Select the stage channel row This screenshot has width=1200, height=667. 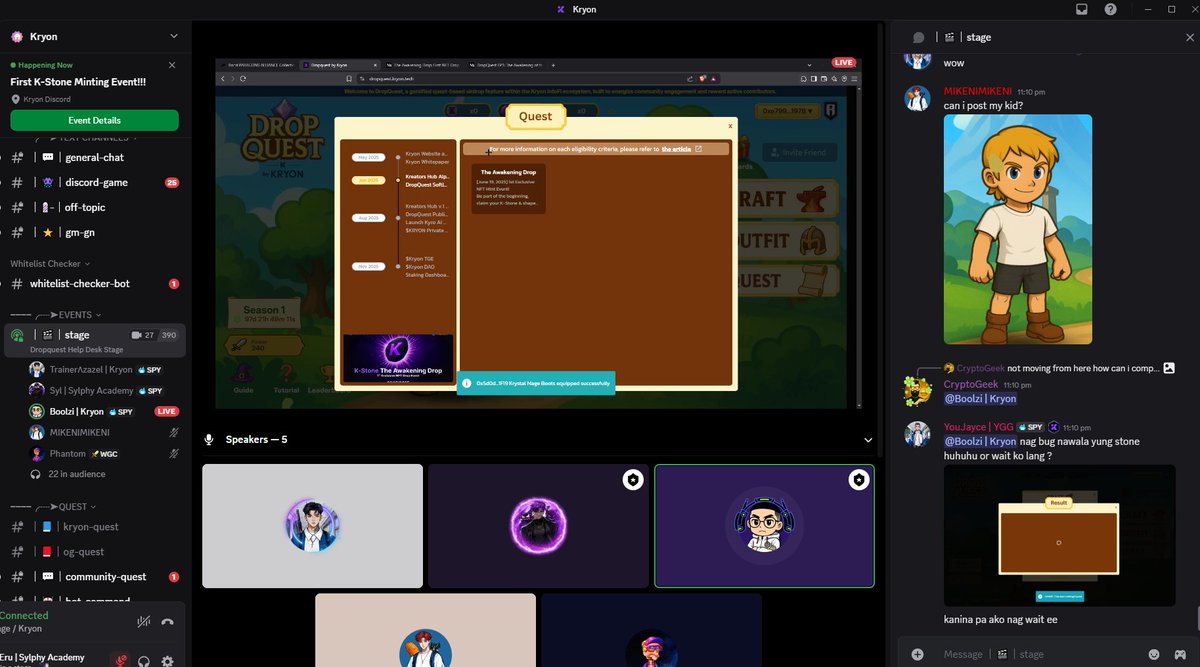click(x=93, y=340)
